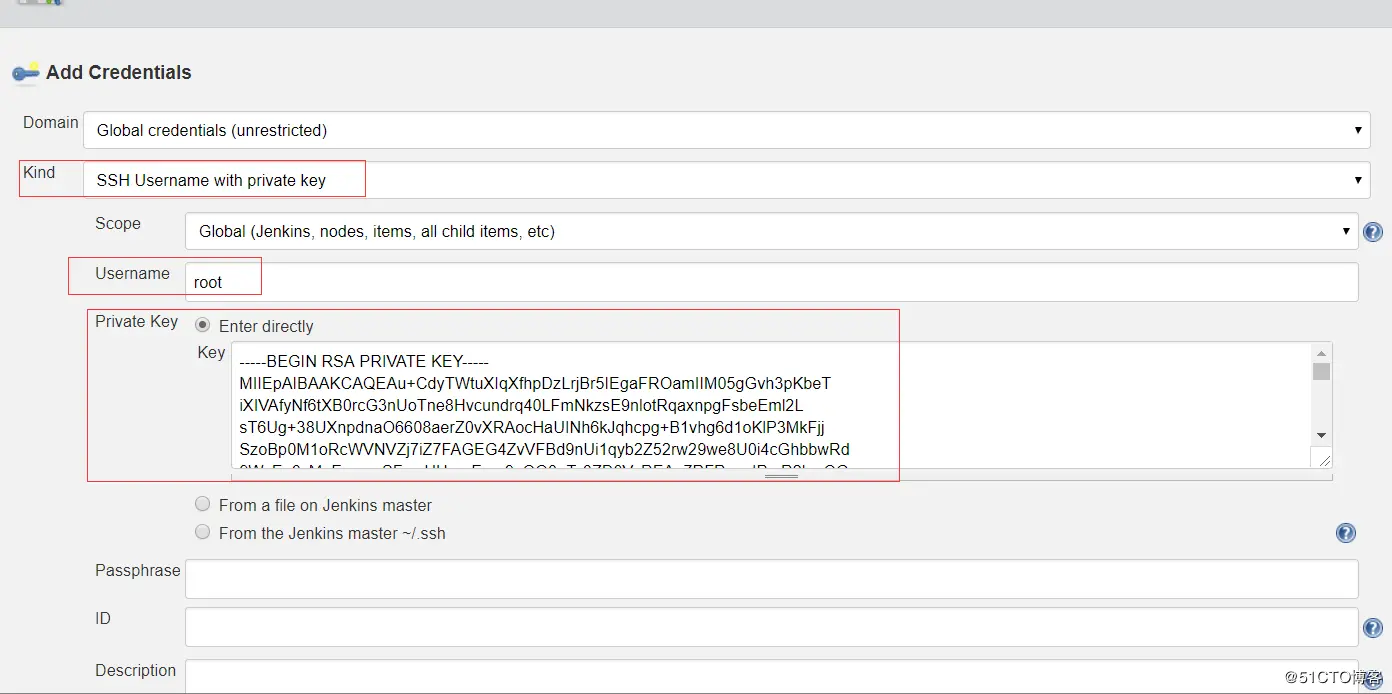
Task: Open help for the Scope field
Action: point(1373,232)
